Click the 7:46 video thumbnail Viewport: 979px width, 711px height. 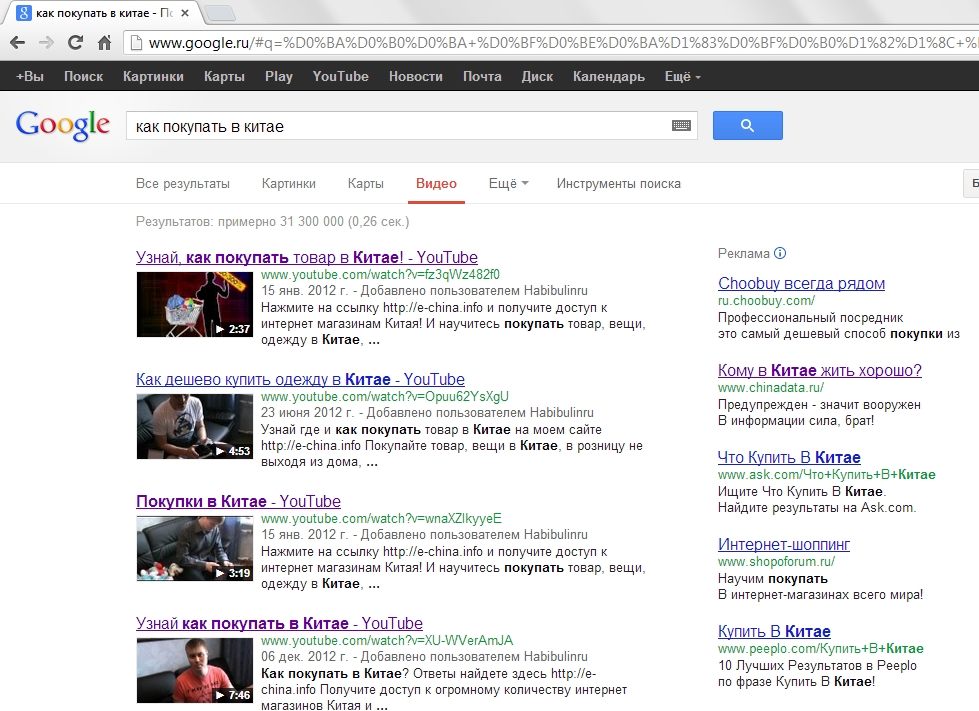tap(194, 670)
